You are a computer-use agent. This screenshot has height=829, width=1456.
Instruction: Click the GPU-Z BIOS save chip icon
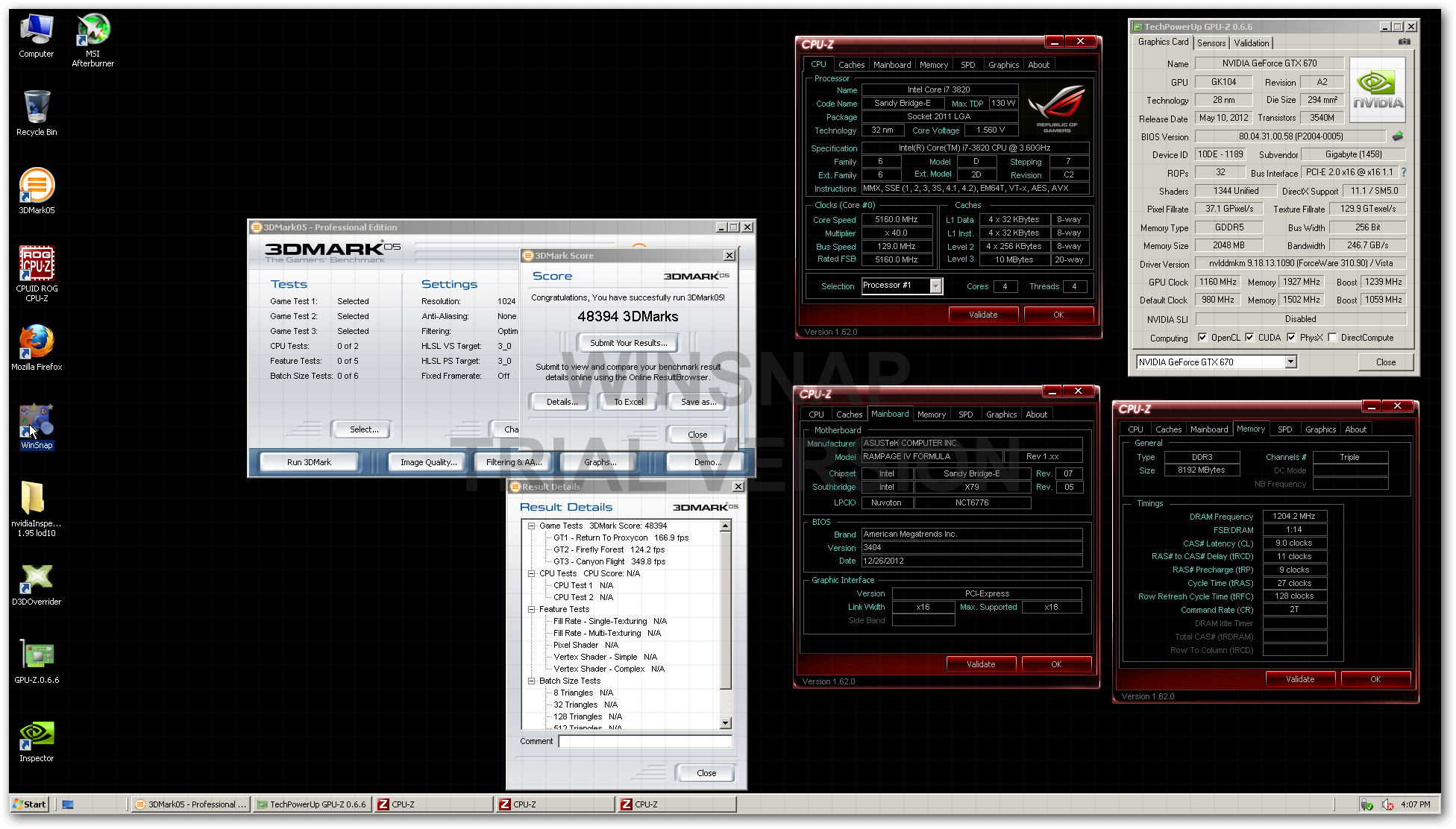(1397, 136)
